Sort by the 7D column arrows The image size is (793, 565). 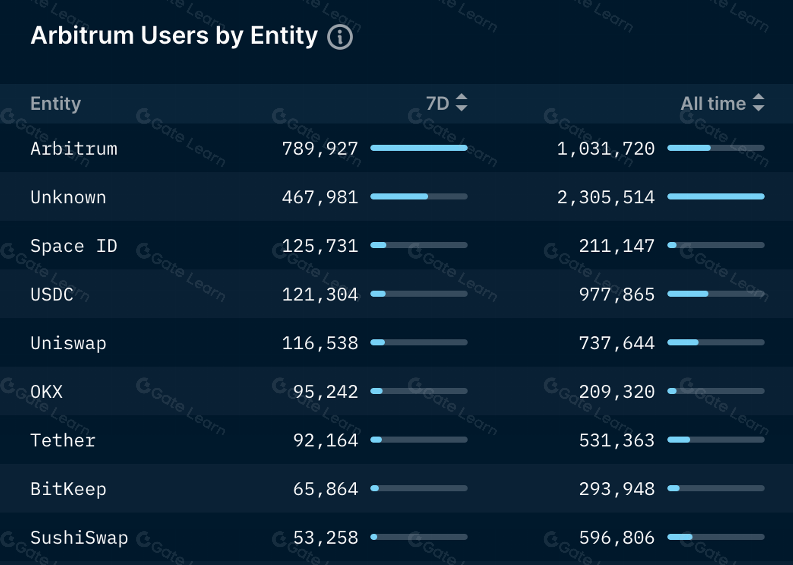(461, 103)
